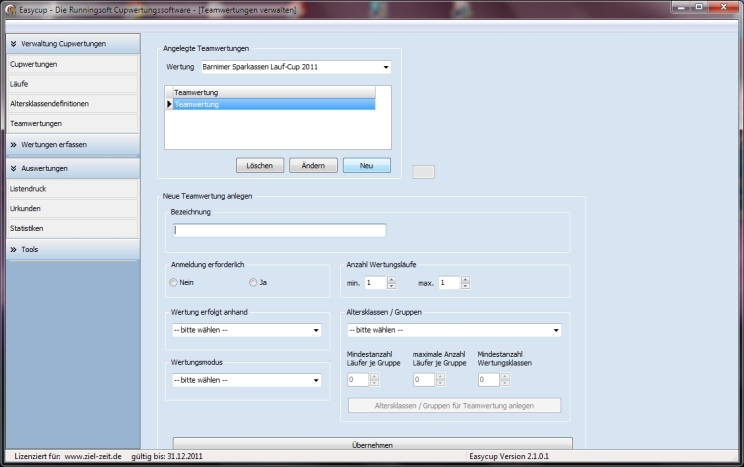
Task: Open Urkunden from the sidebar
Action: click(69, 209)
